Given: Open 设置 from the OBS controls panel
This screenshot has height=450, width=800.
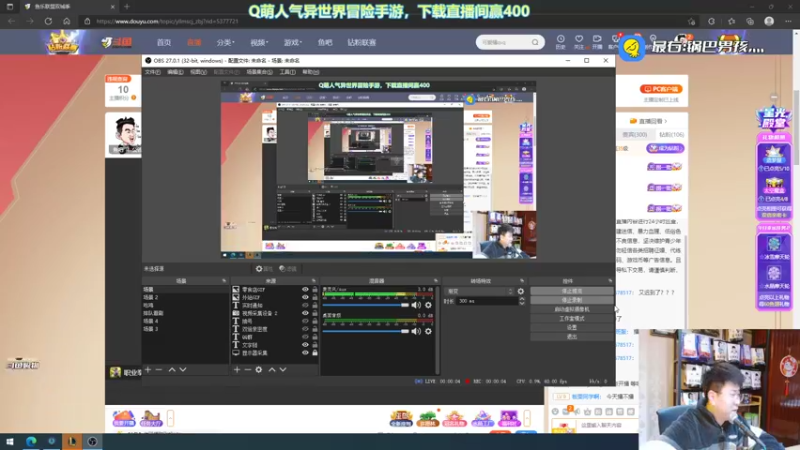Looking at the screenshot, I should tap(571, 328).
